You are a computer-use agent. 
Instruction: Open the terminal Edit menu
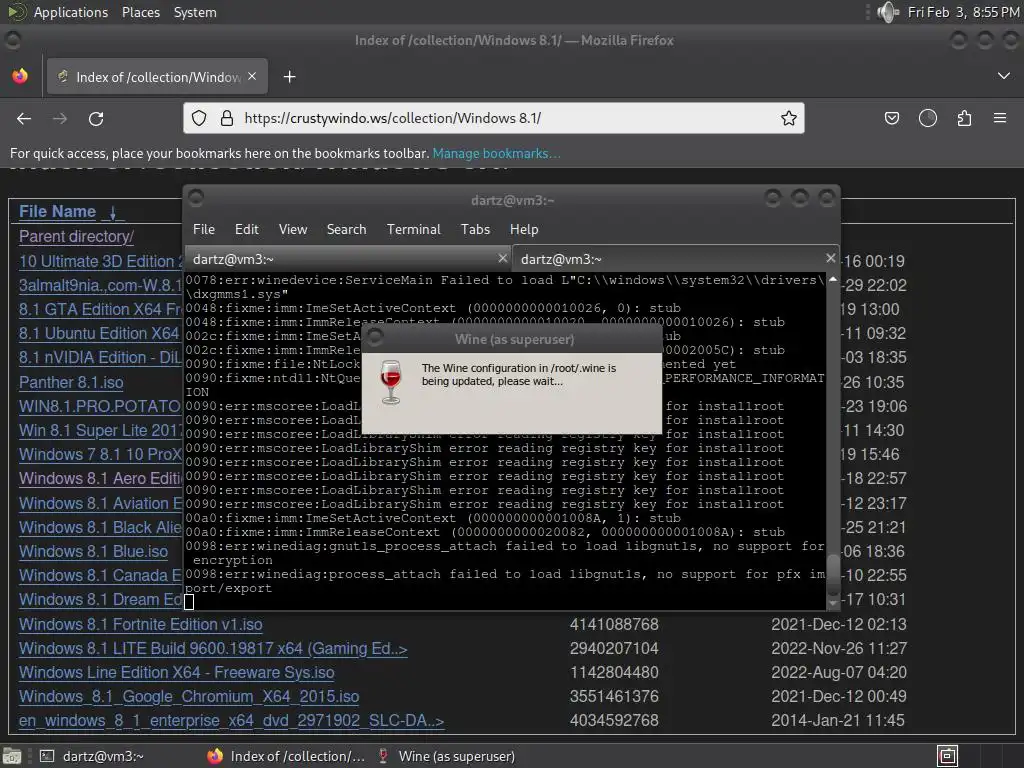point(246,229)
